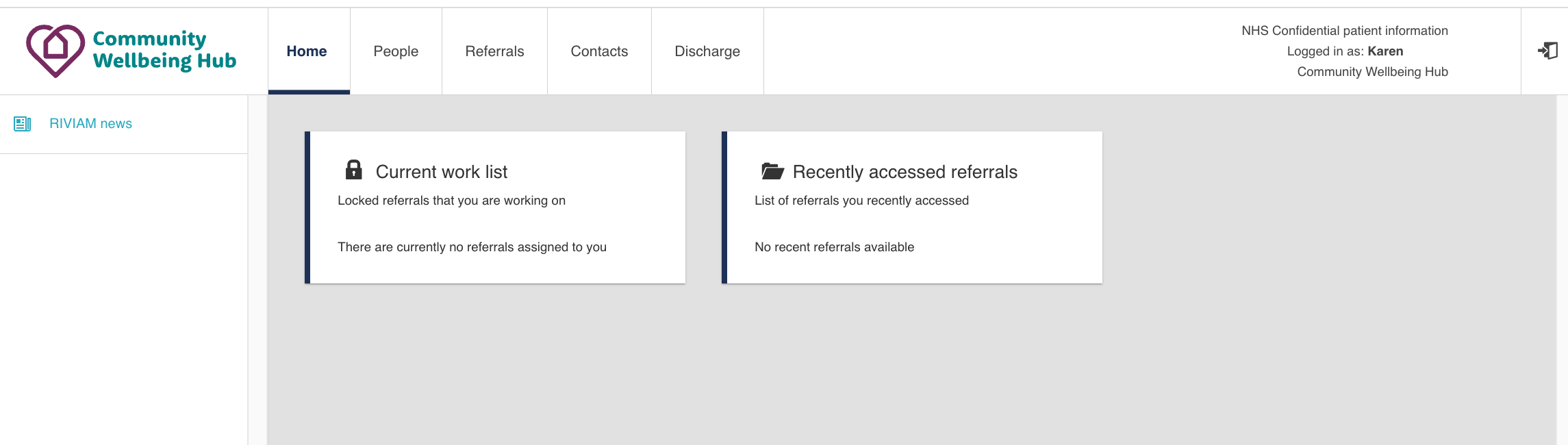Click the Current work list heading
Image resolution: width=1568 pixels, height=445 pixels.
pos(442,172)
